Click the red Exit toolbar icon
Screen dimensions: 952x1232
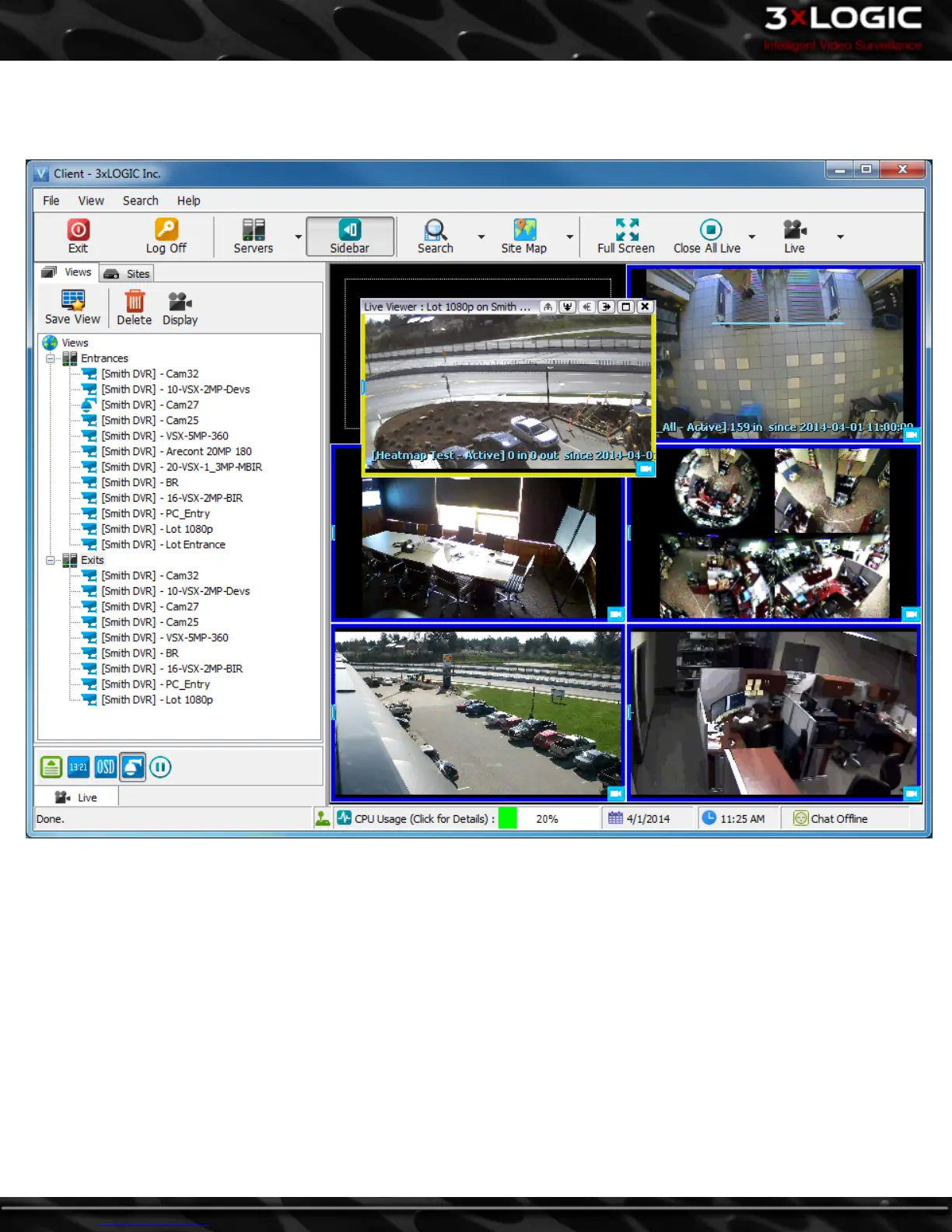tap(78, 229)
